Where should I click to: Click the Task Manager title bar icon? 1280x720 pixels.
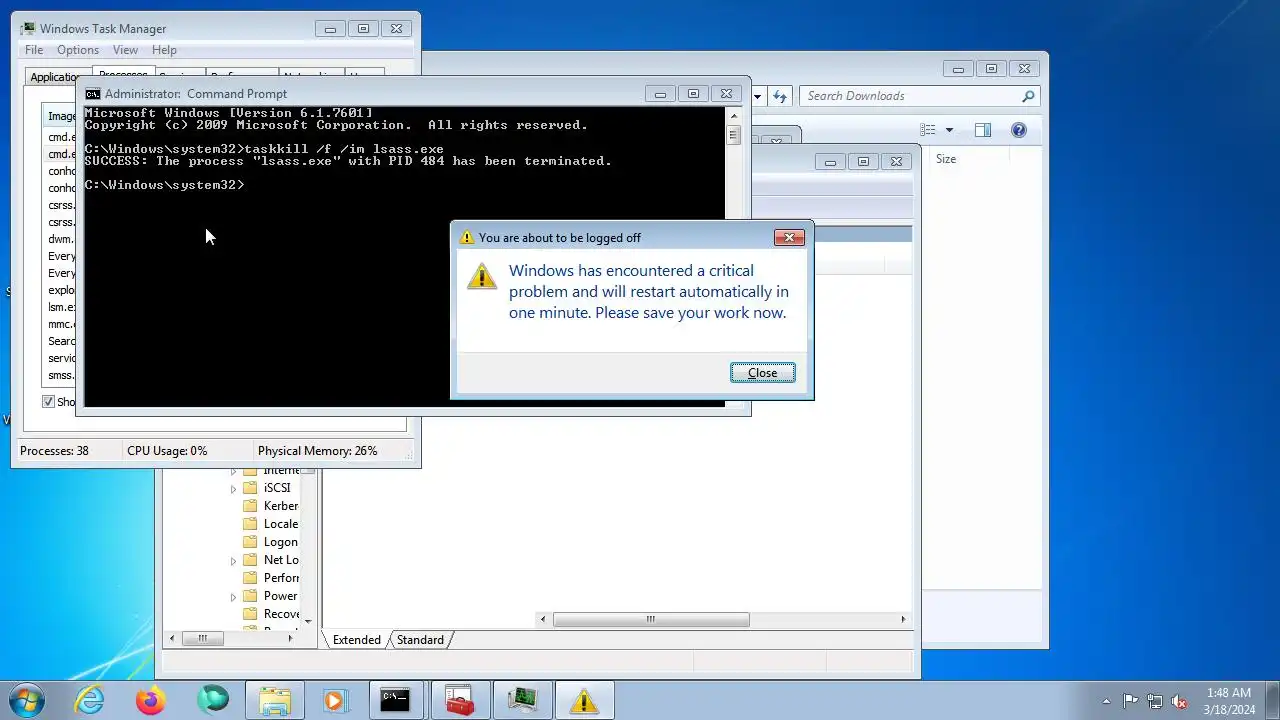[29, 29]
